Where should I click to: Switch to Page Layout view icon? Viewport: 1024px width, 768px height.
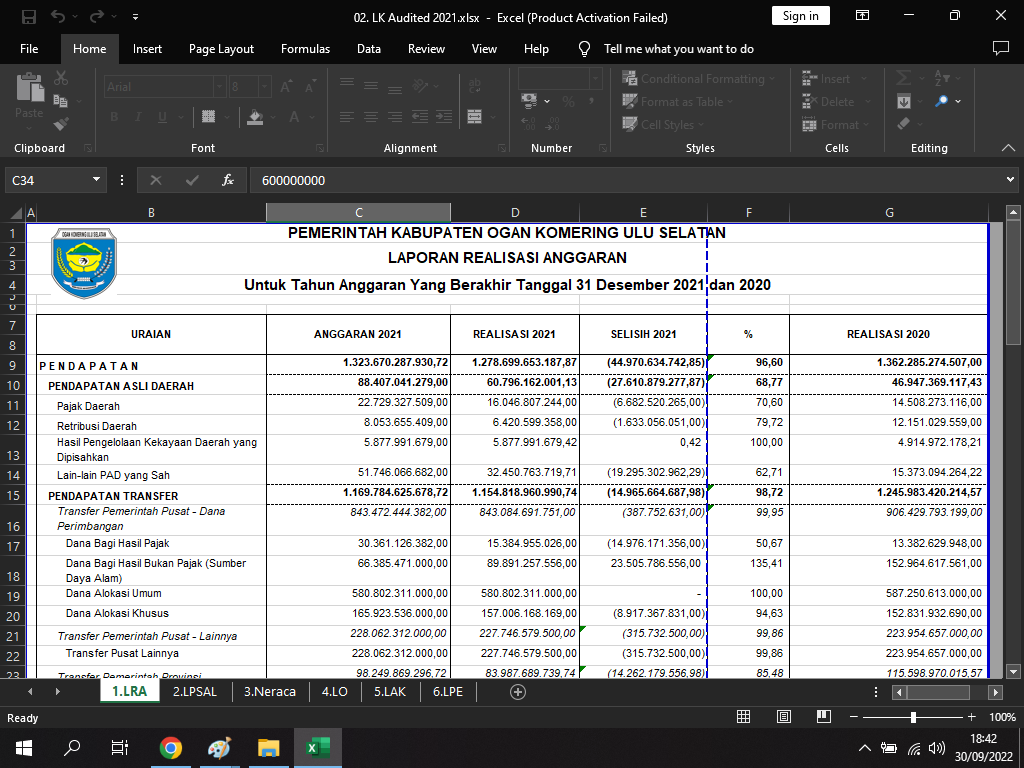(785, 717)
